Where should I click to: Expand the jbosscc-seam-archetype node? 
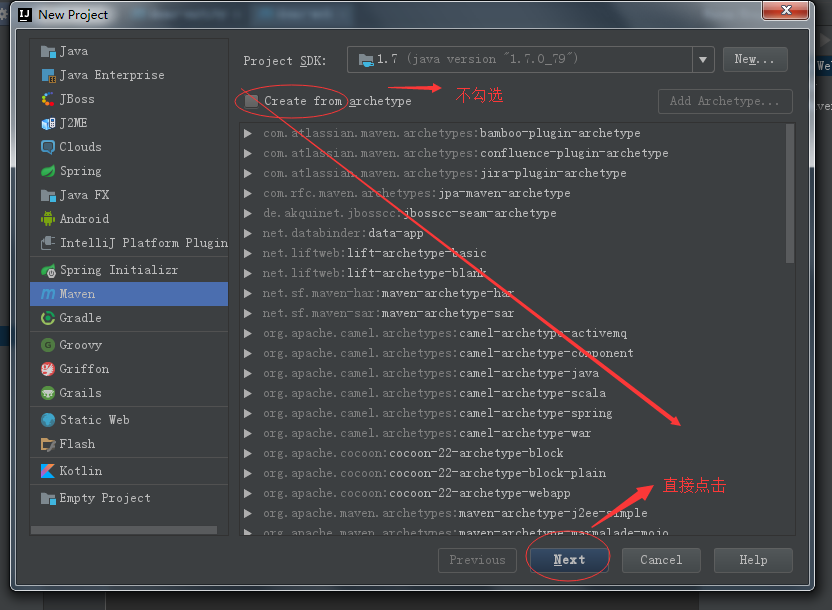click(248, 213)
